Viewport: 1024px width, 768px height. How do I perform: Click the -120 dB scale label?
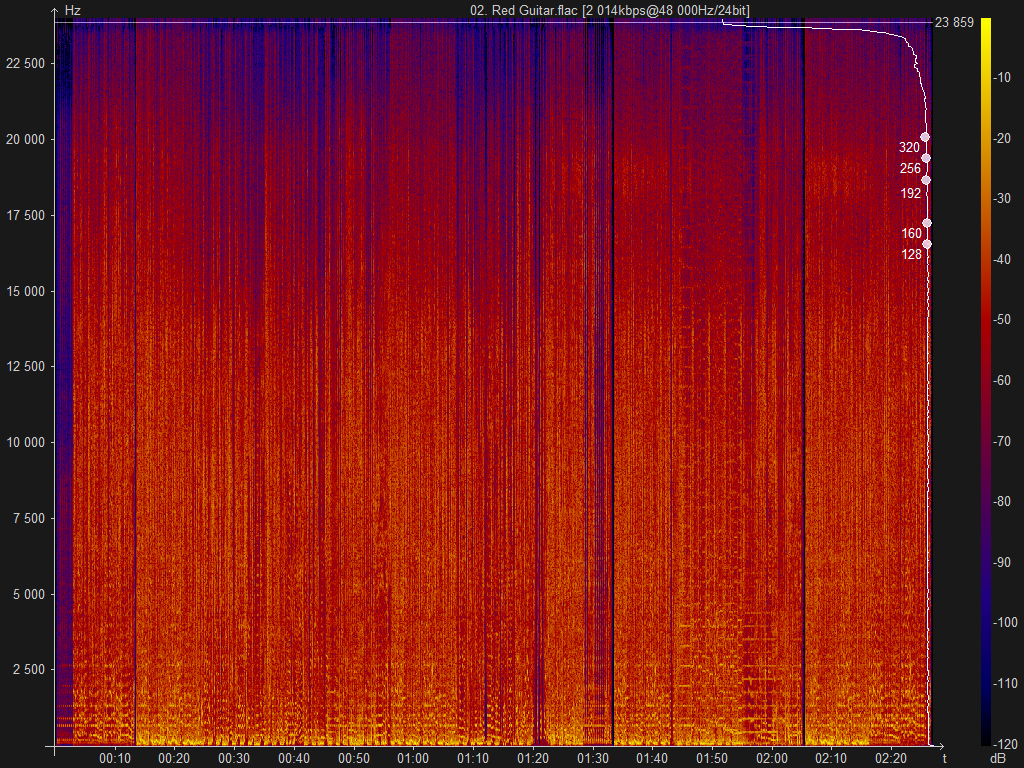(1005, 744)
